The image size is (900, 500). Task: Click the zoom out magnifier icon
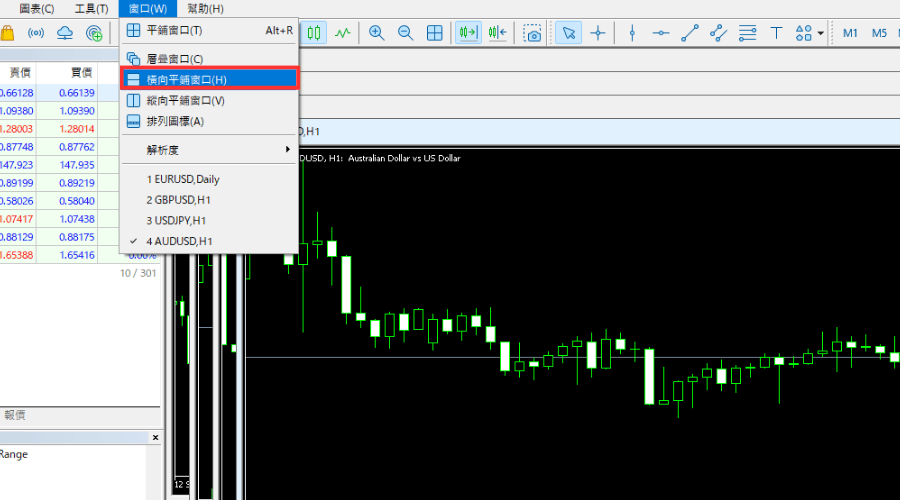(x=406, y=33)
